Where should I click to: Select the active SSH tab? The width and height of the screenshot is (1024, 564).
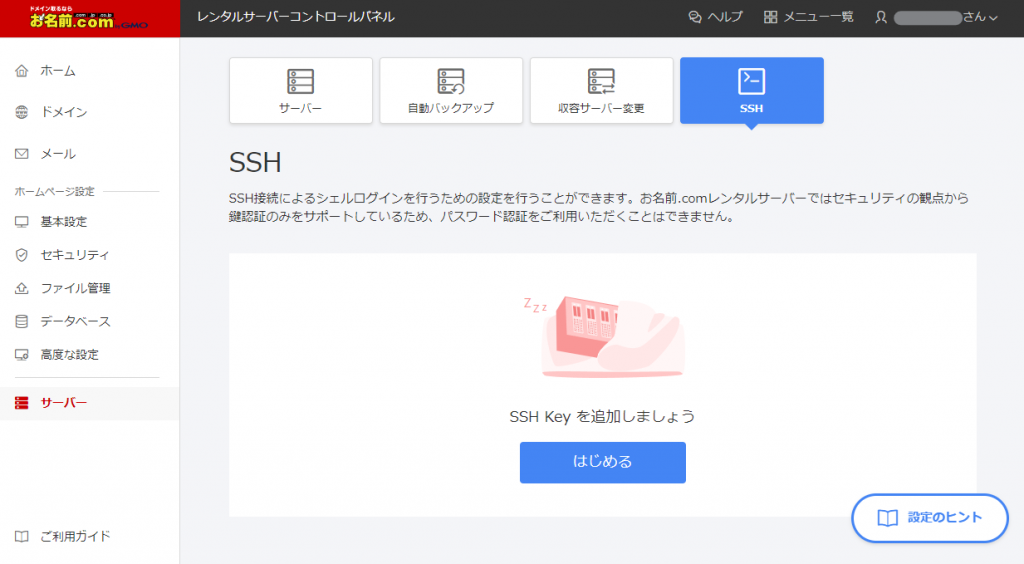pos(751,90)
